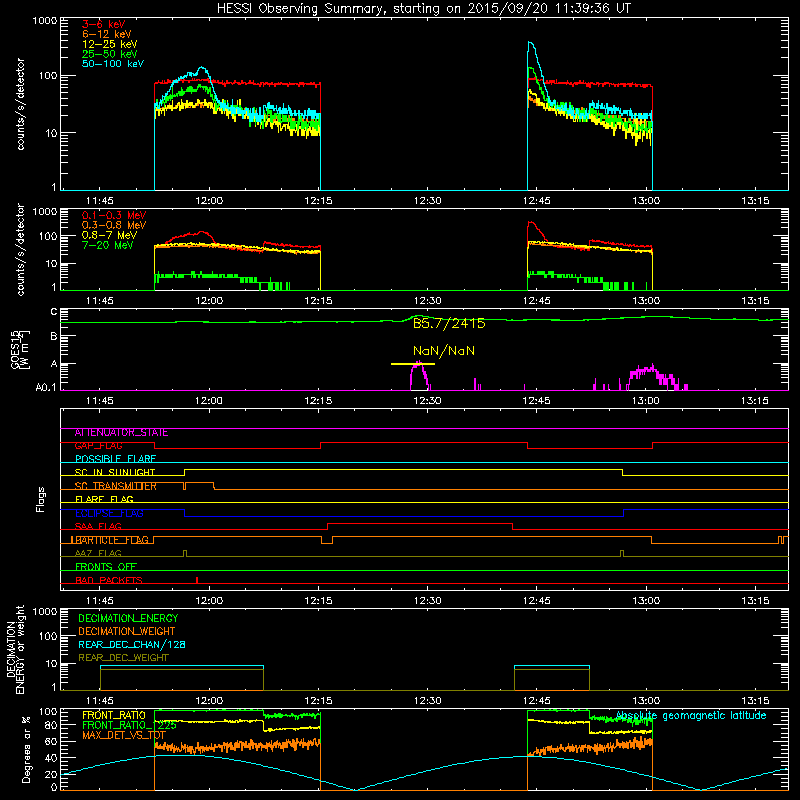
Task: Click the 12:30 tick label under the Flags panel
Action: [428, 601]
